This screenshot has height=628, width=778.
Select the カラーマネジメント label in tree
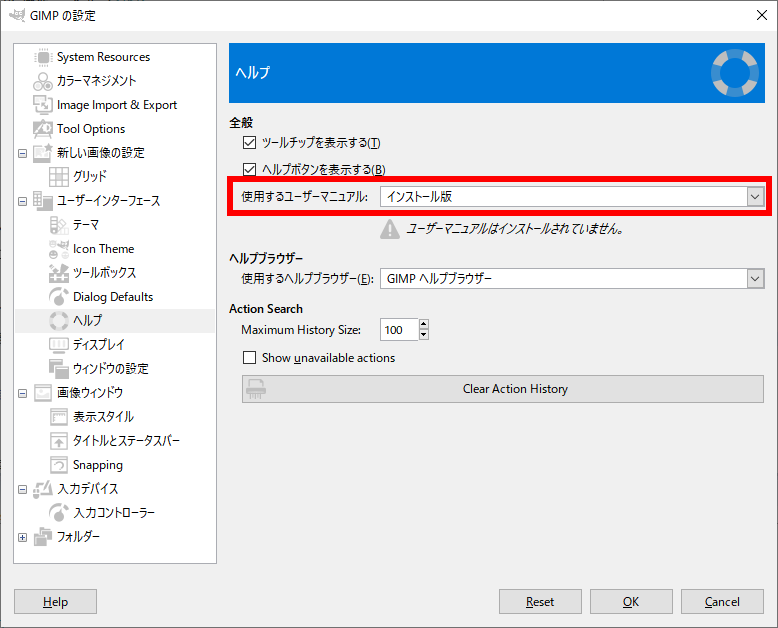point(96,81)
